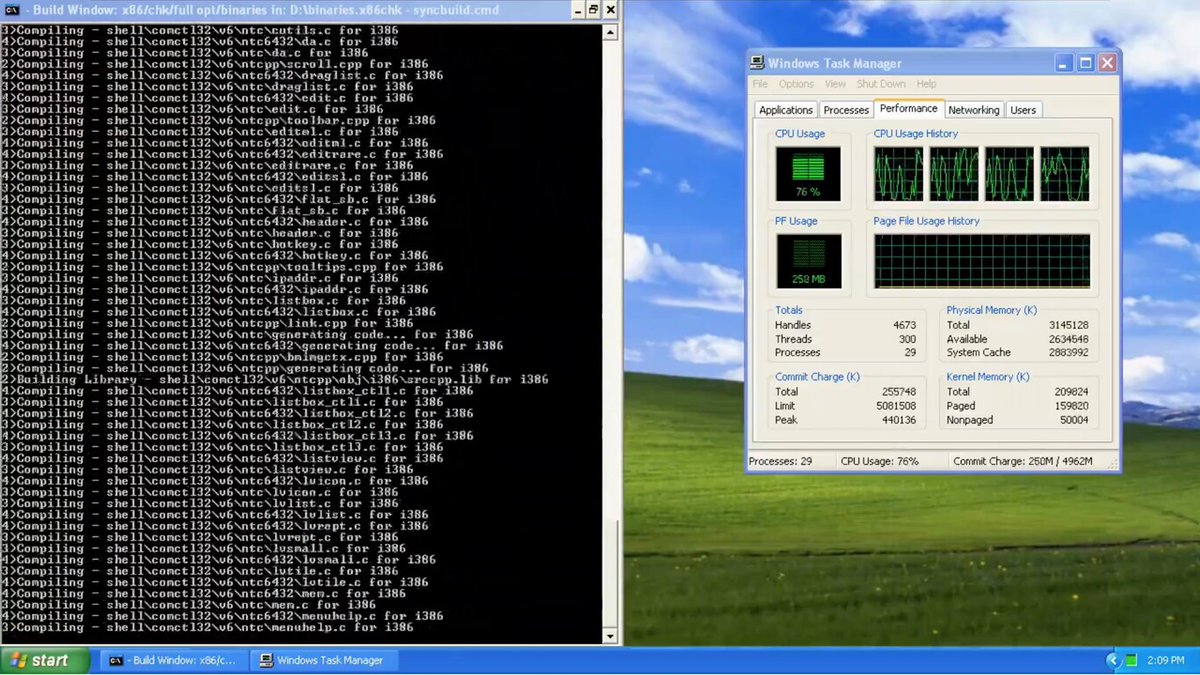Click the Build Window command prompt icon
The image size is (1200, 675).
pos(10,9)
